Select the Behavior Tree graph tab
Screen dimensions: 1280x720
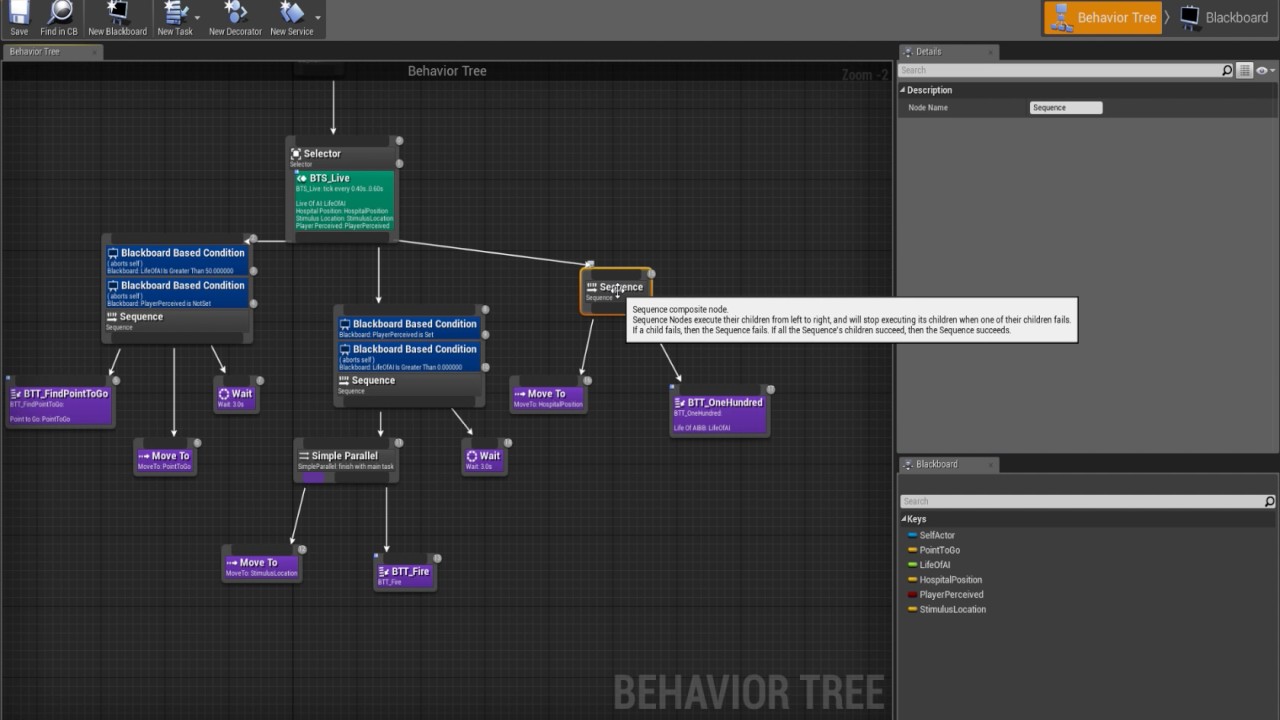tap(36, 52)
